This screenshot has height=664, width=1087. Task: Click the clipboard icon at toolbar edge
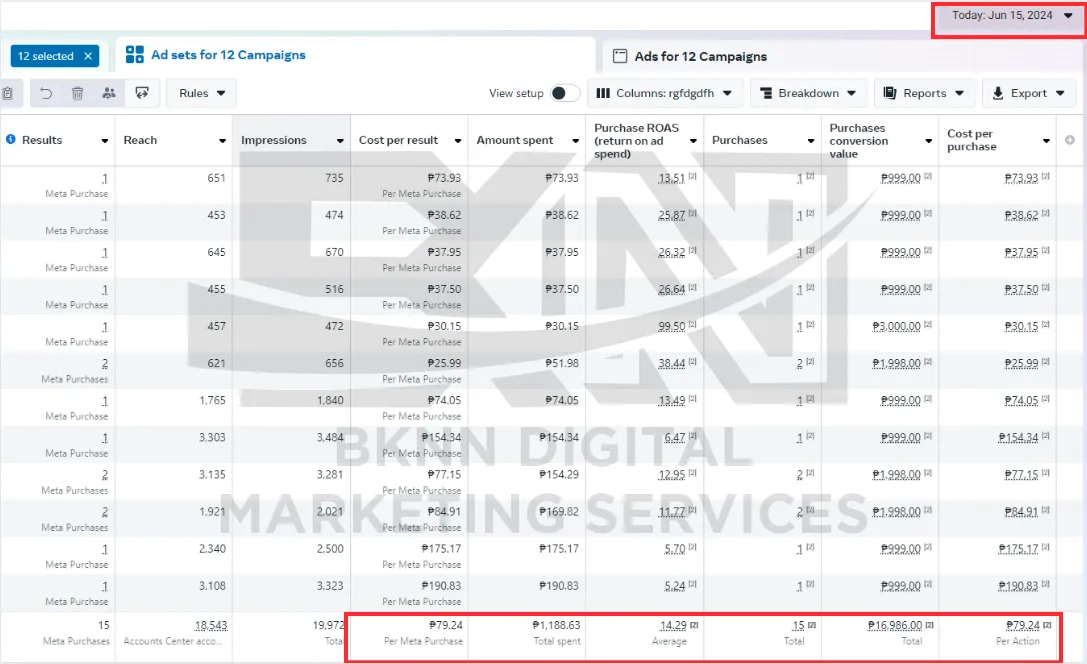coord(7,93)
